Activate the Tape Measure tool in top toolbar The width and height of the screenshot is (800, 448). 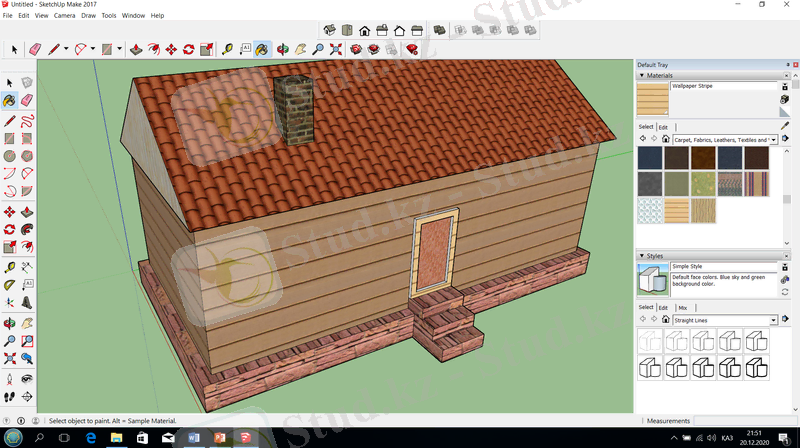click(x=227, y=48)
